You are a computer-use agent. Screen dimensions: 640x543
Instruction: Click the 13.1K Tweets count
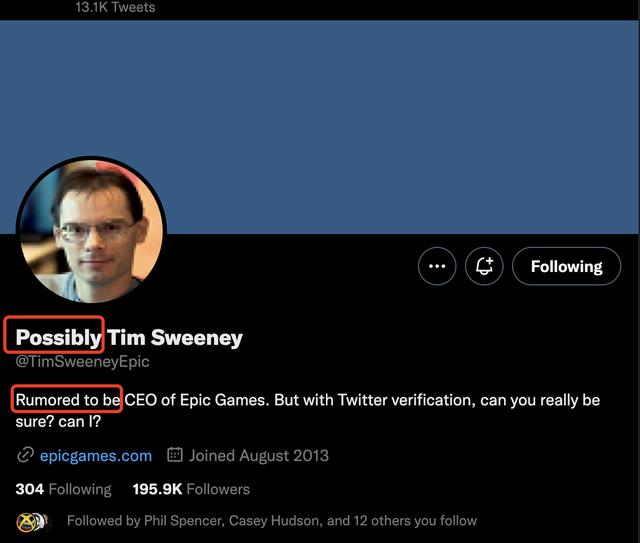[115, 7]
